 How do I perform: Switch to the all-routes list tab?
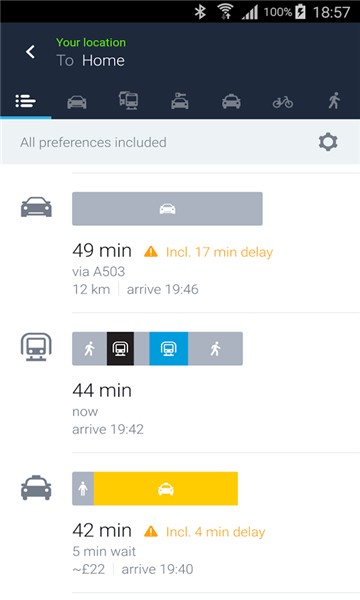[26, 101]
